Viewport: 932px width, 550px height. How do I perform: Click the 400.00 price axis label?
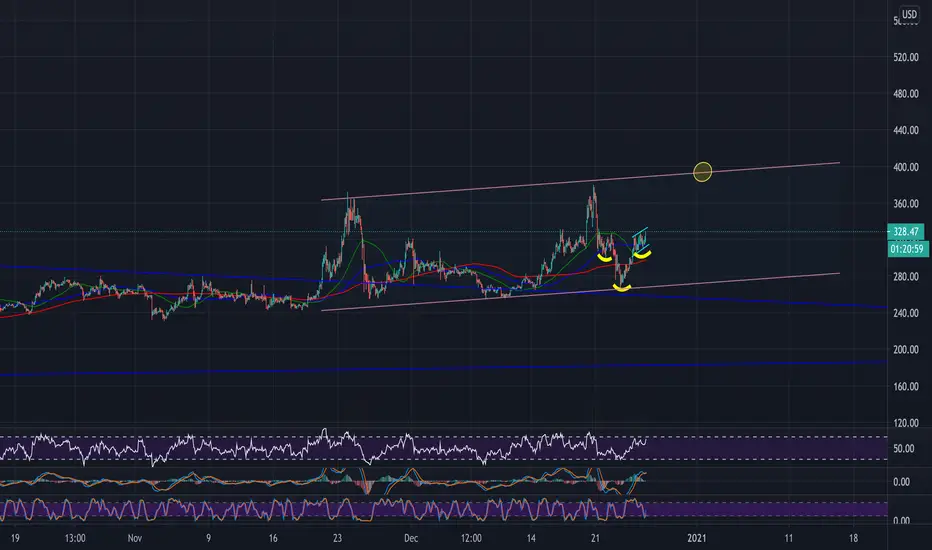(906, 168)
